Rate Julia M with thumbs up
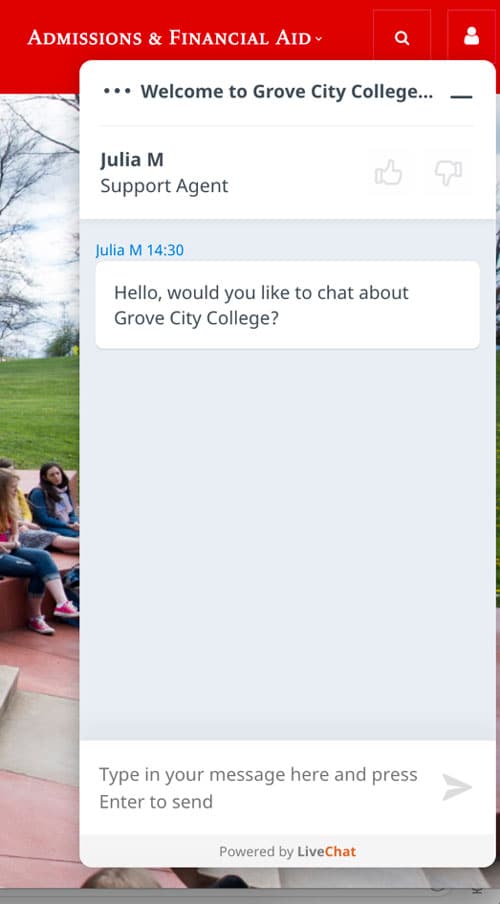 tap(389, 172)
